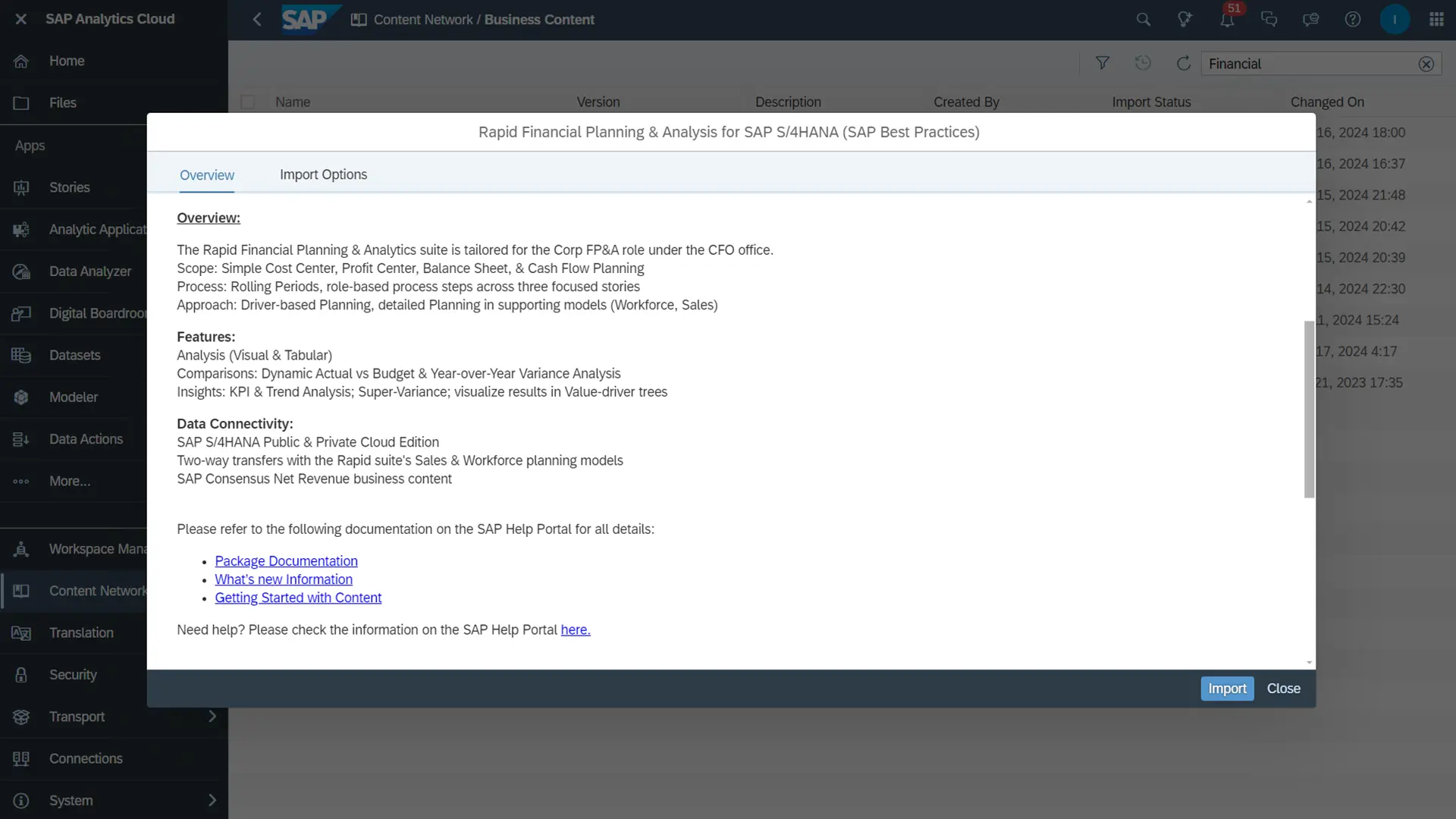Open Data Analyzer in the sidebar
This screenshot has height=819, width=1456.
73,271
